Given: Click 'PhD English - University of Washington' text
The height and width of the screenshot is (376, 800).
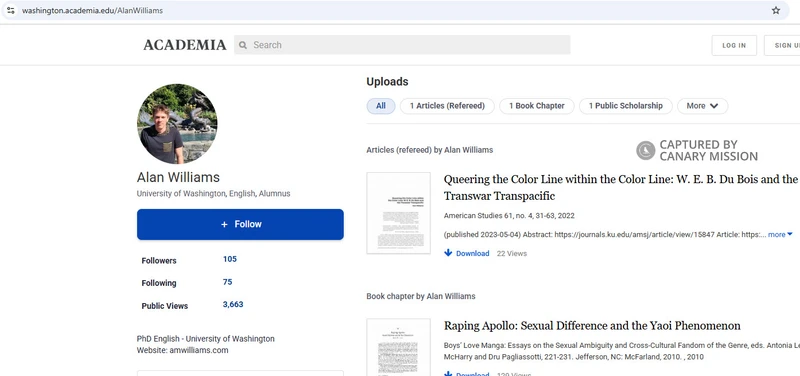Looking at the screenshot, I should tap(206, 339).
